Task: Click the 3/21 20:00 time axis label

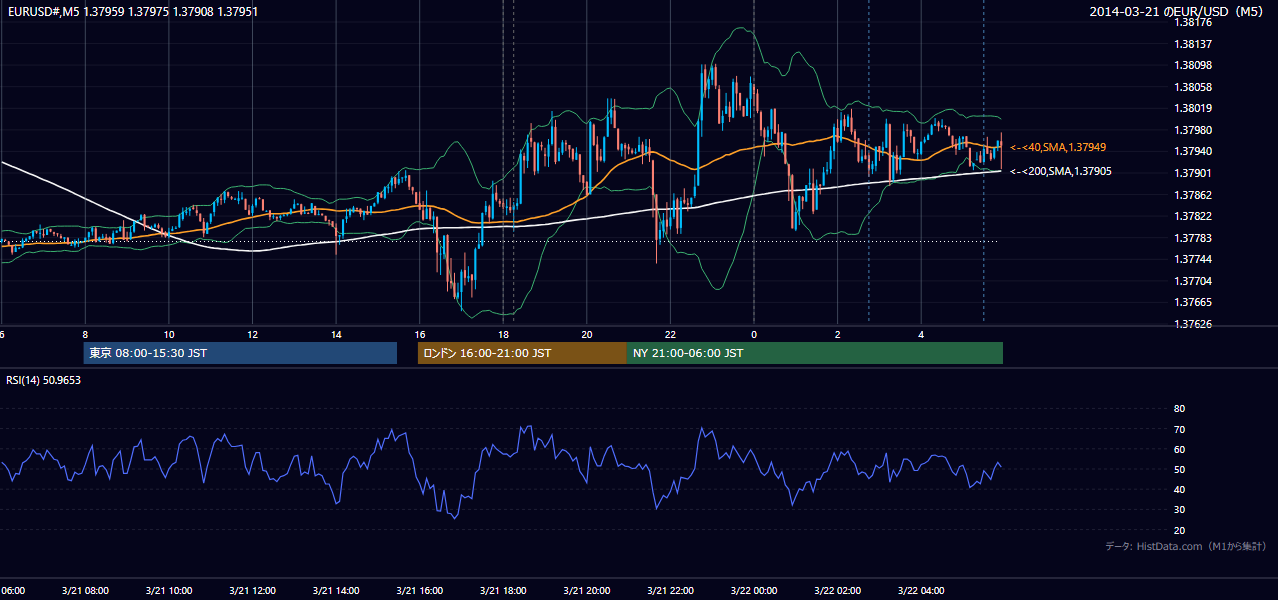Action: pos(587,591)
